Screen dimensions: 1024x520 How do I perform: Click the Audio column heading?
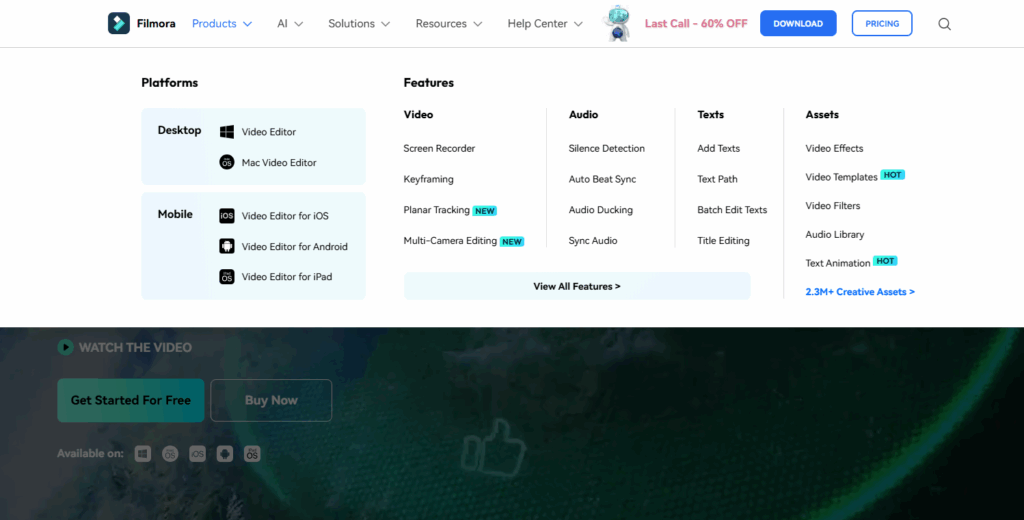[x=583, y=114]
